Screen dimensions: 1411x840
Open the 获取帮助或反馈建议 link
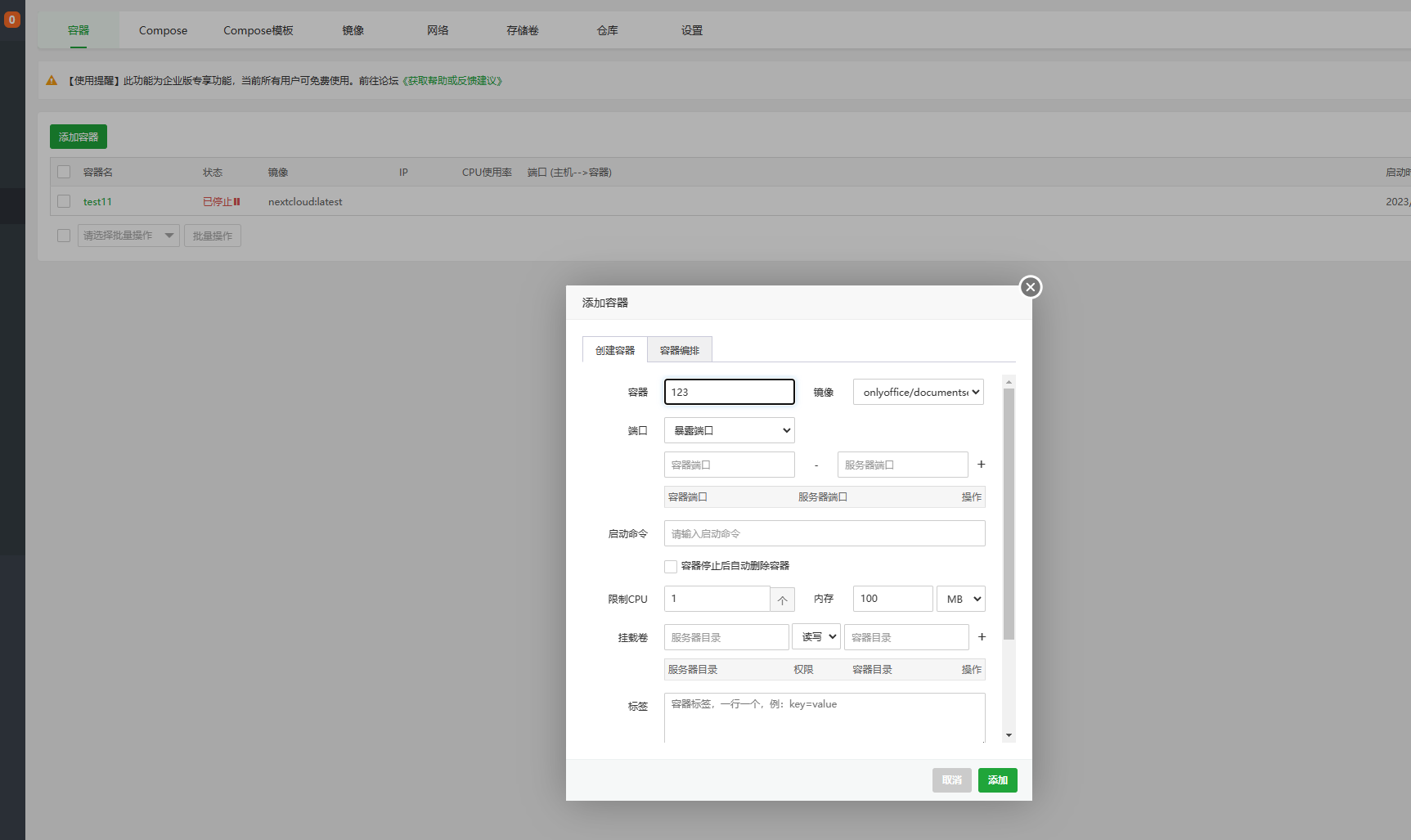452,81
